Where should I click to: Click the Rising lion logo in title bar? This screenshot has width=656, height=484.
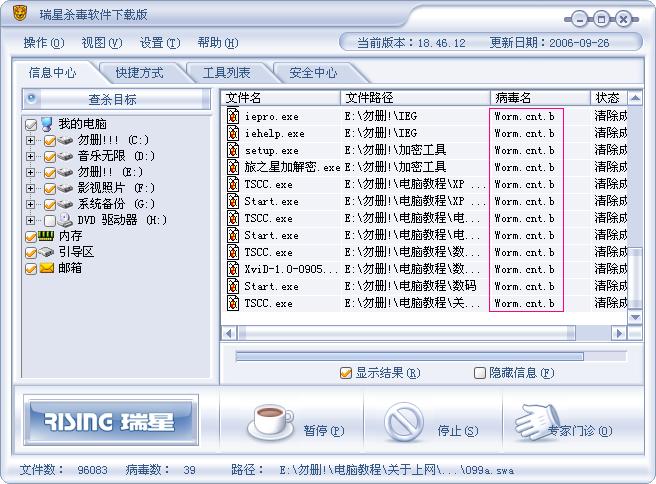click(x=19, y=13)
